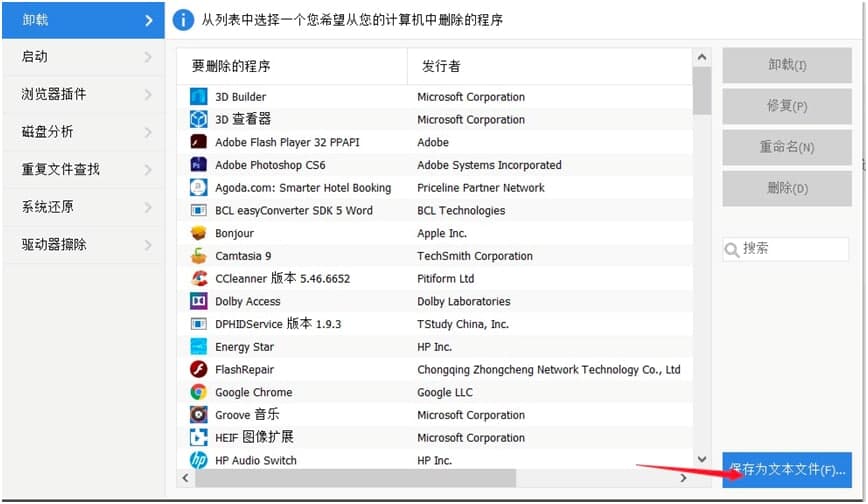Click the 3D Builder app icon
868x504 pixels.
coord(198,97)
